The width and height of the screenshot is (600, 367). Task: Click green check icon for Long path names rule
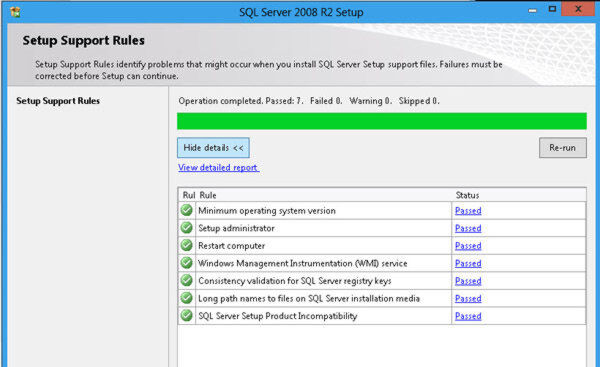(186, 298)
